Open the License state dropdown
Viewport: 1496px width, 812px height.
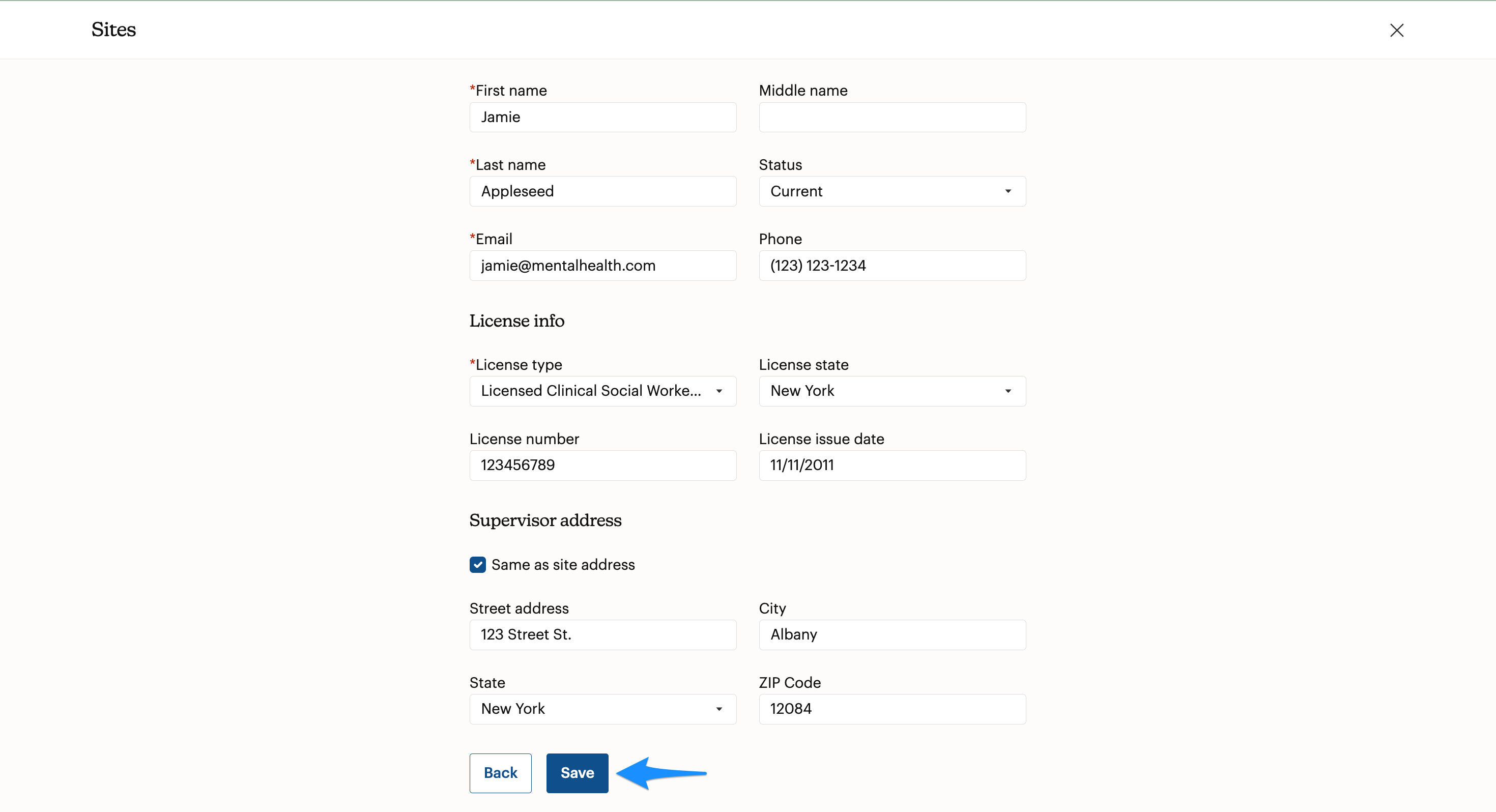pyautogui.click(x=892, y=391)
